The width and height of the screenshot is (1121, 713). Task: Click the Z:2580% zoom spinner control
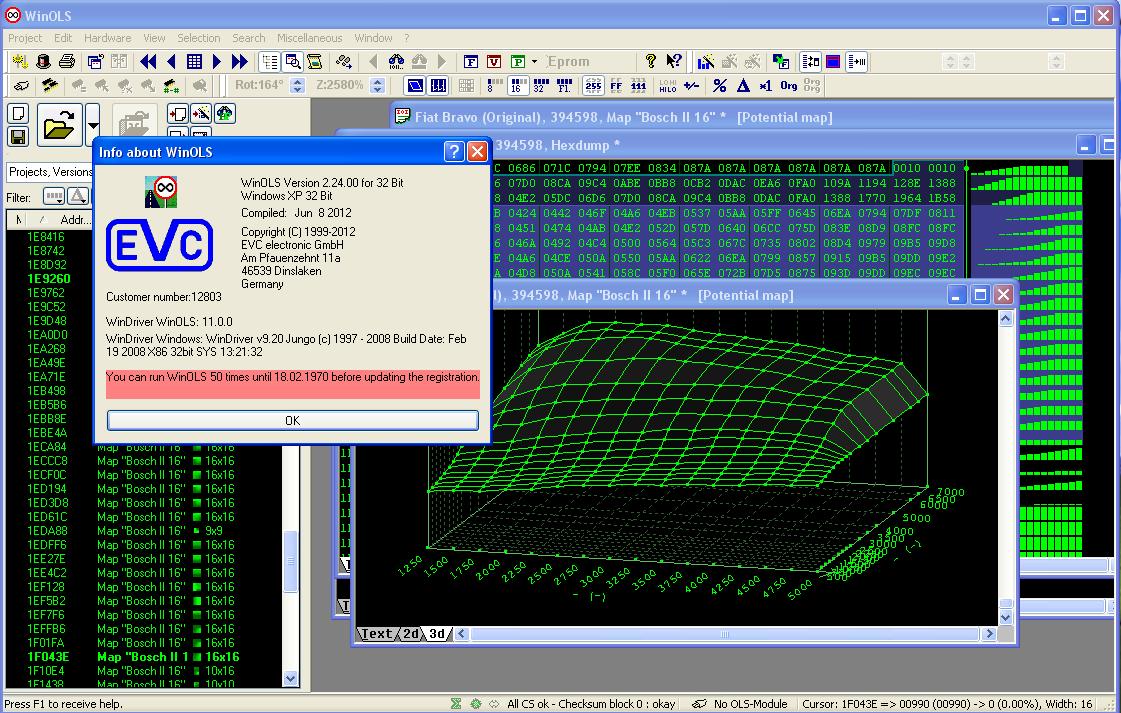coord(378,86)
